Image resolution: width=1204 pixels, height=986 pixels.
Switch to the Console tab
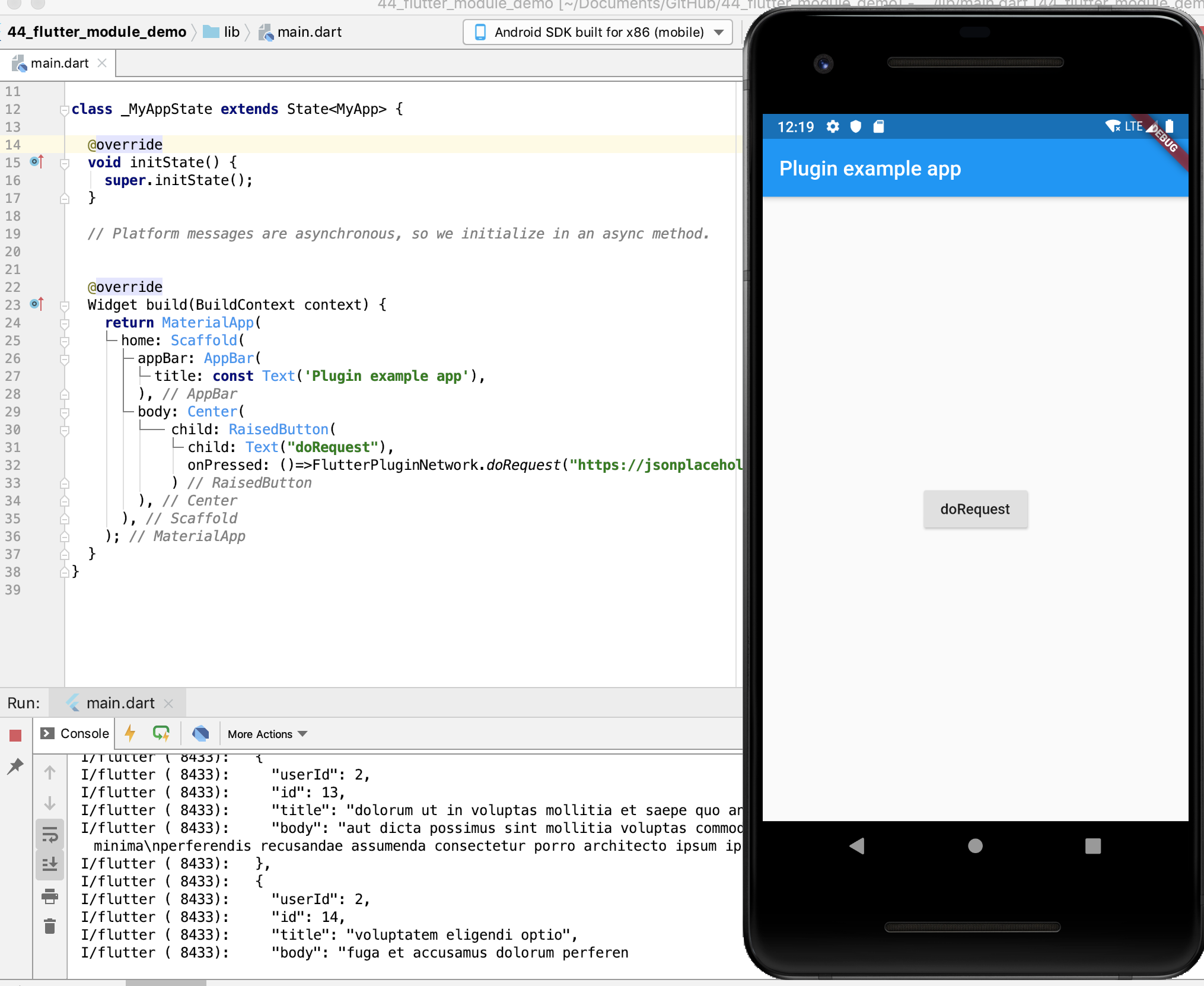point(75,733)
